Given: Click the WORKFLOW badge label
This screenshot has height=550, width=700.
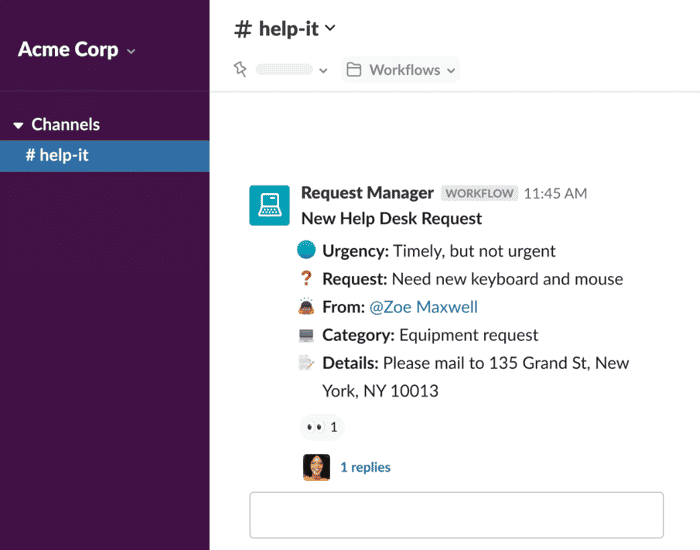Looking at the screenshot, I should [x=479, y=193].
